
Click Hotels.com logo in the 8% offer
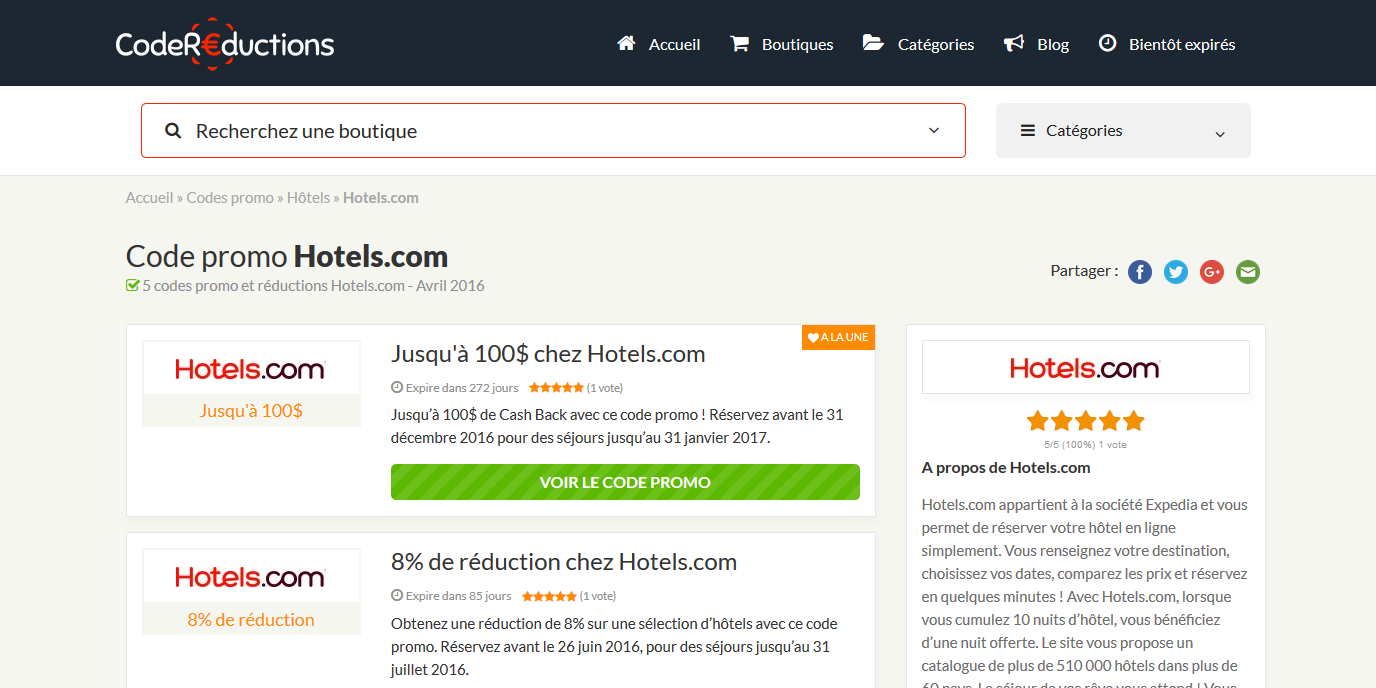251,577
